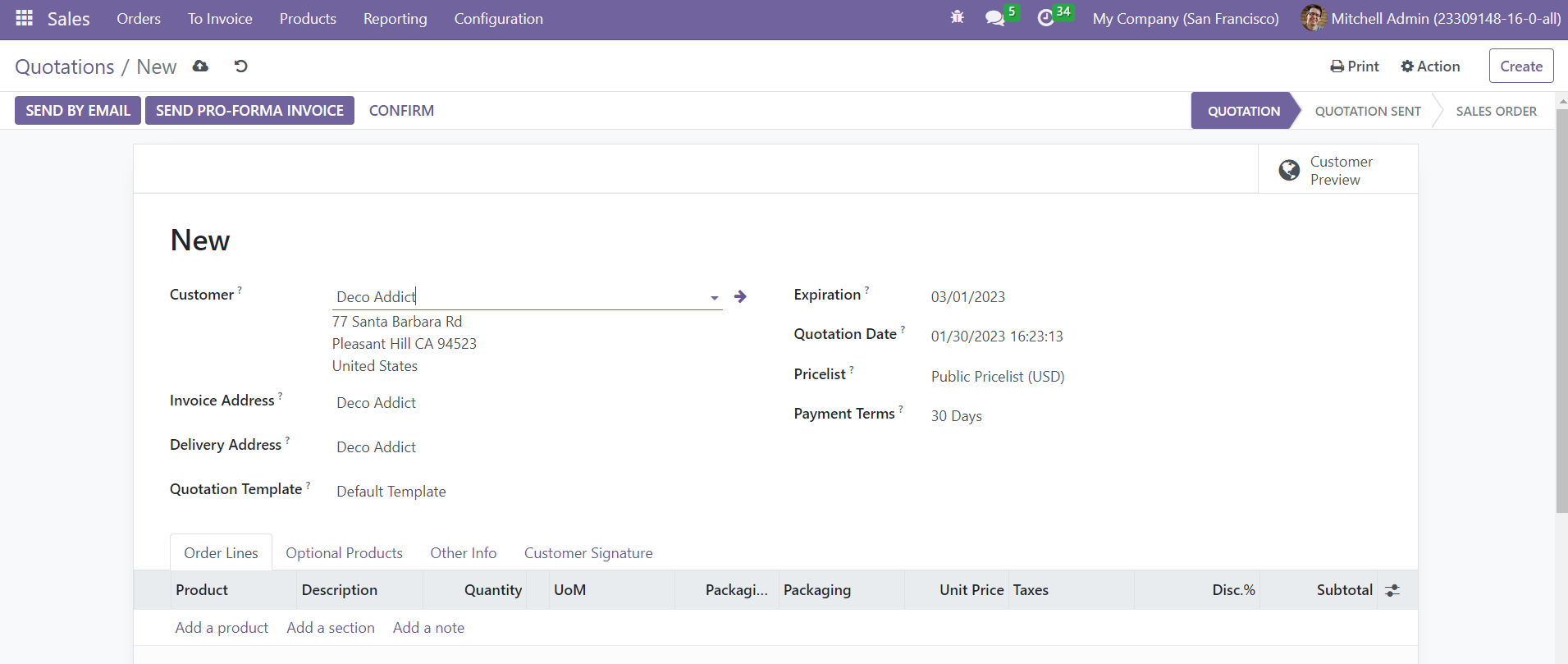The width and height of the screenshot is (1568, 664).
Task: Click the vertical page scrollbar
Action: [x=1561, y=312]
